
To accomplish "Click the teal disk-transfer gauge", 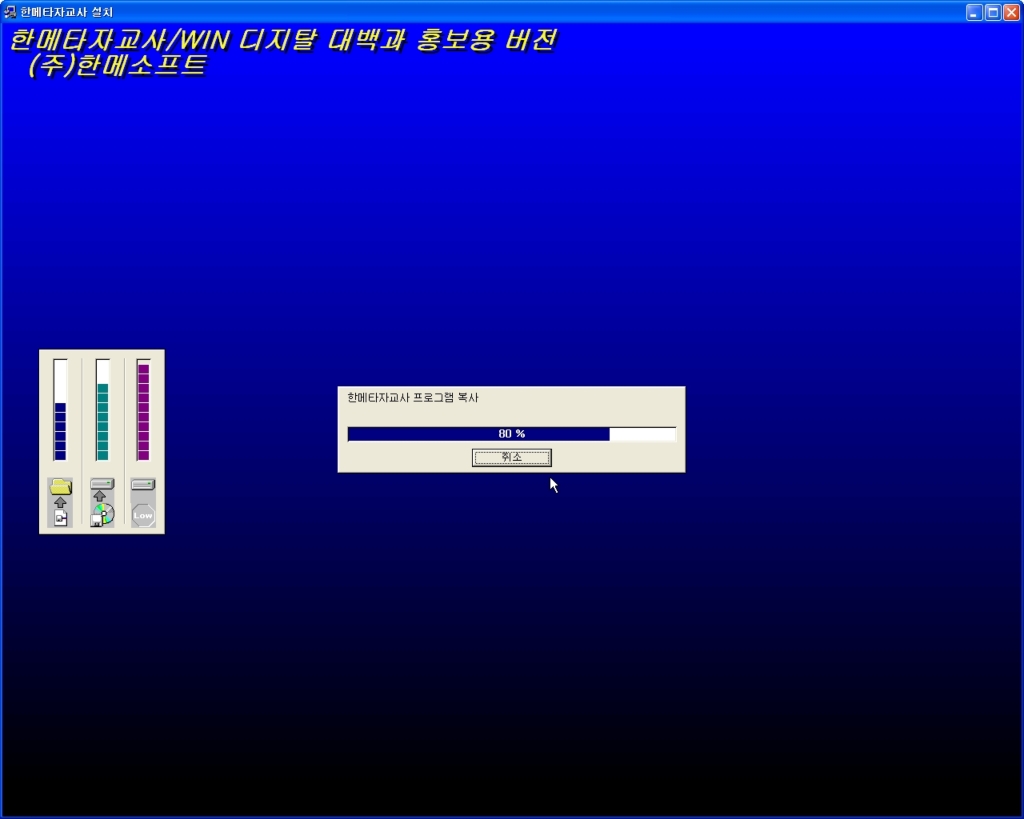I will 103,410.
